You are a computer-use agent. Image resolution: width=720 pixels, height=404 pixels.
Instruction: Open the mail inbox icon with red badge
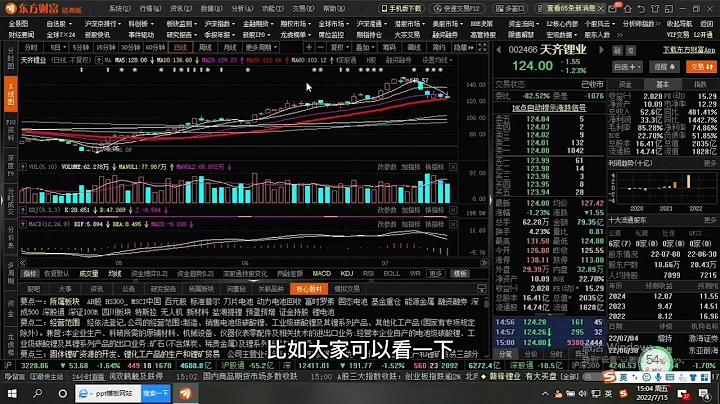pos(614,8)
